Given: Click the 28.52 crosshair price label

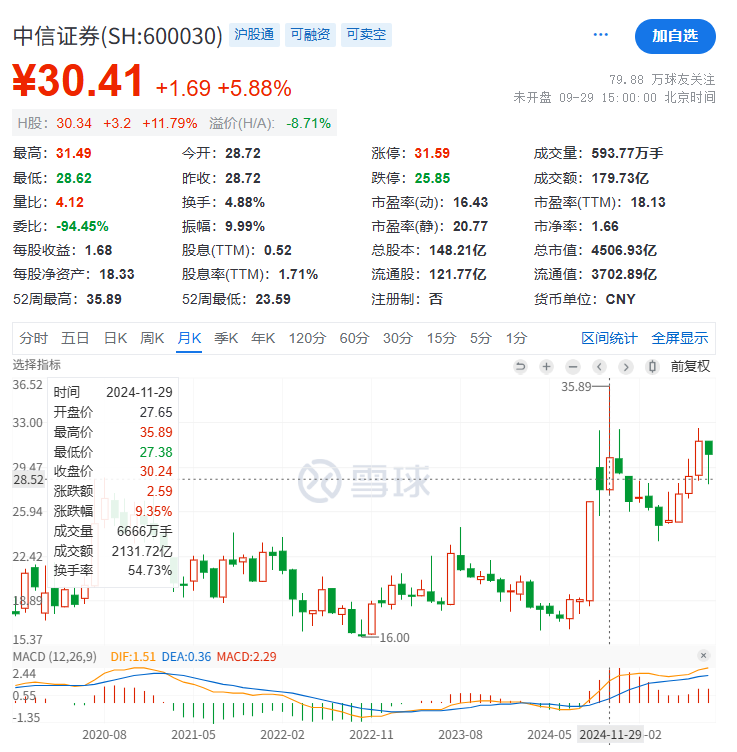Looking at the screenshot, I should pos(28,480).
